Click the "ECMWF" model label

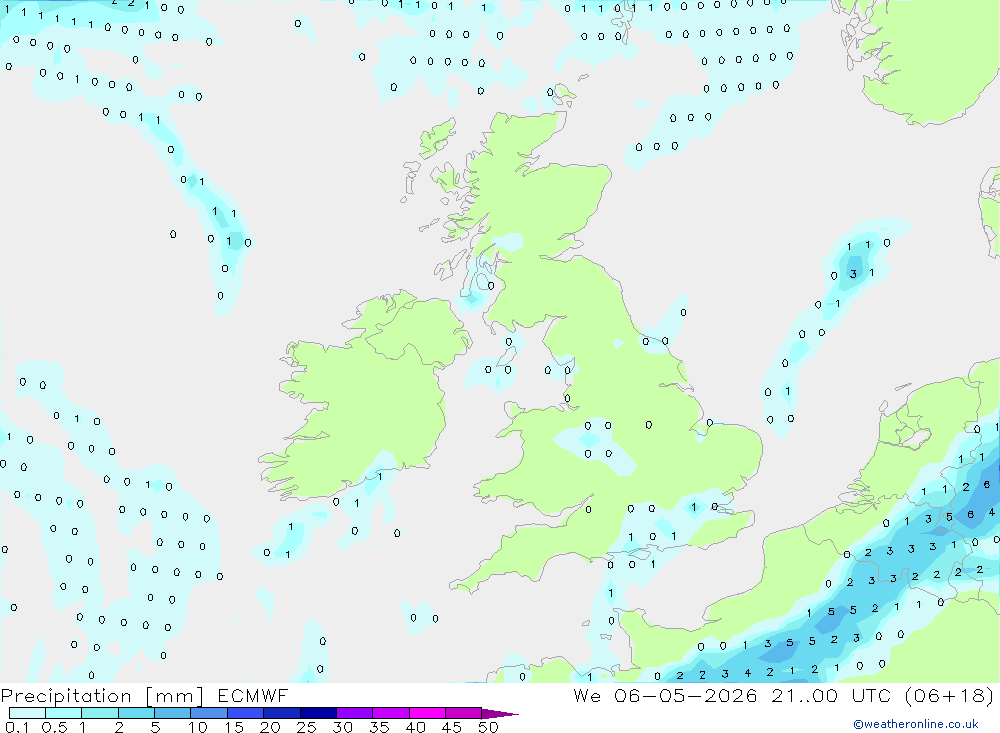253,695
